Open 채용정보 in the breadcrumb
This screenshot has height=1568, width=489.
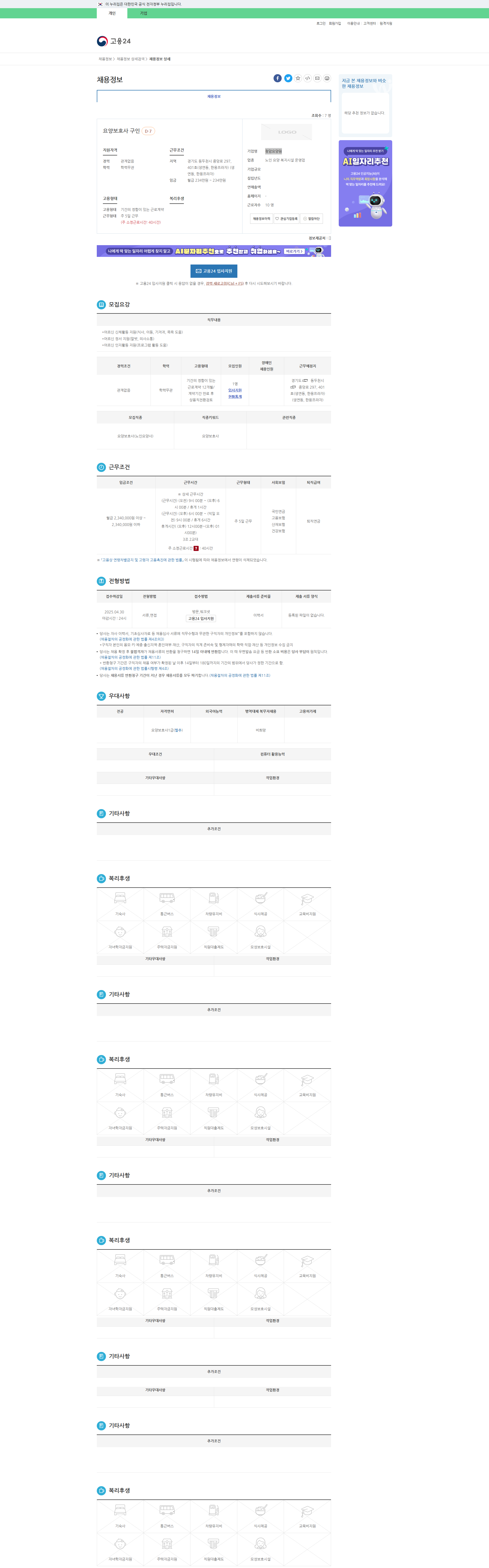point(105,59)
